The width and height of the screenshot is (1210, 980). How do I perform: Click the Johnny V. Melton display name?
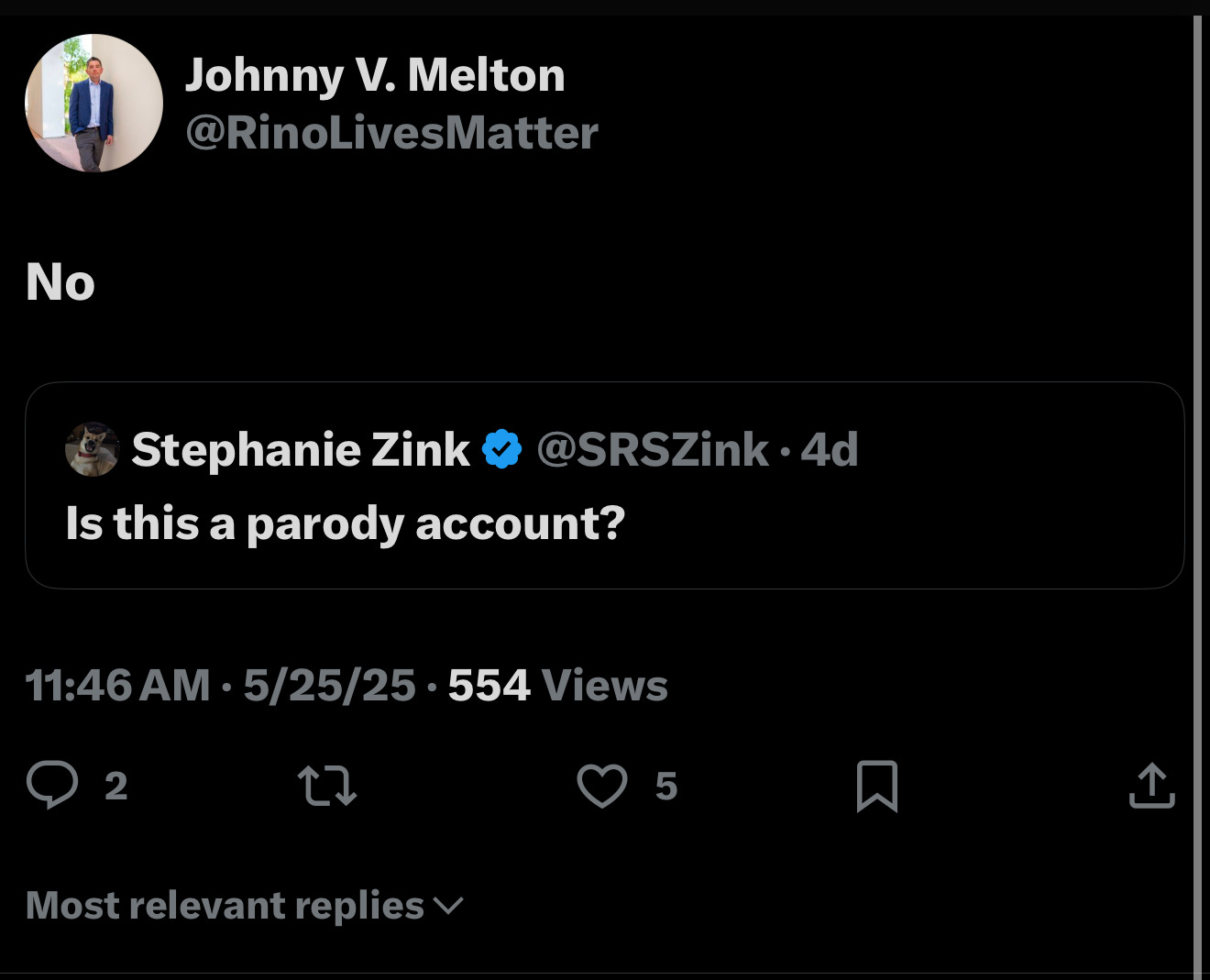tap(375, 75)
